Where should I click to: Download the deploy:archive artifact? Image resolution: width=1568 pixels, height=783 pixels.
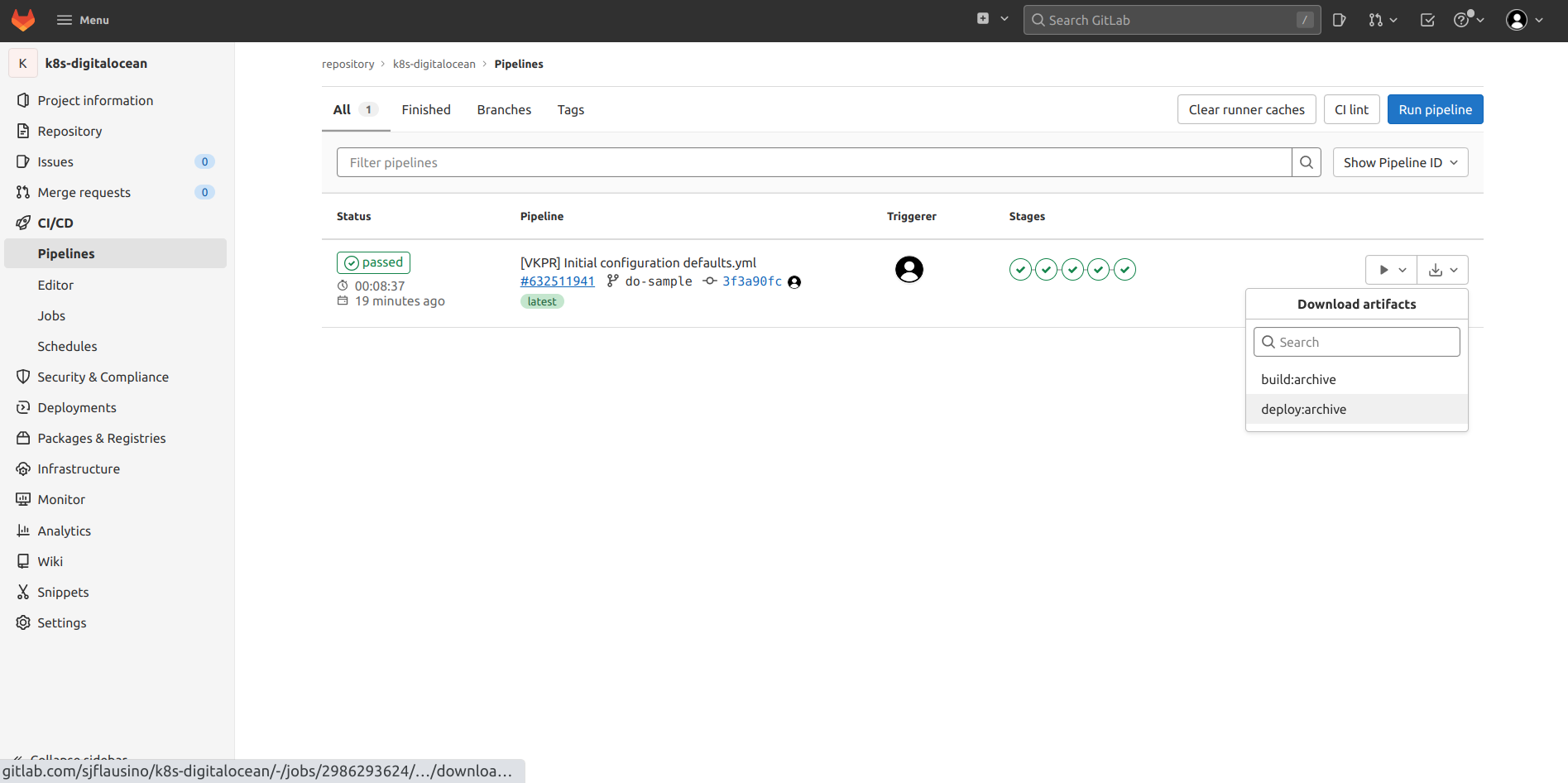click(1357, 409)
